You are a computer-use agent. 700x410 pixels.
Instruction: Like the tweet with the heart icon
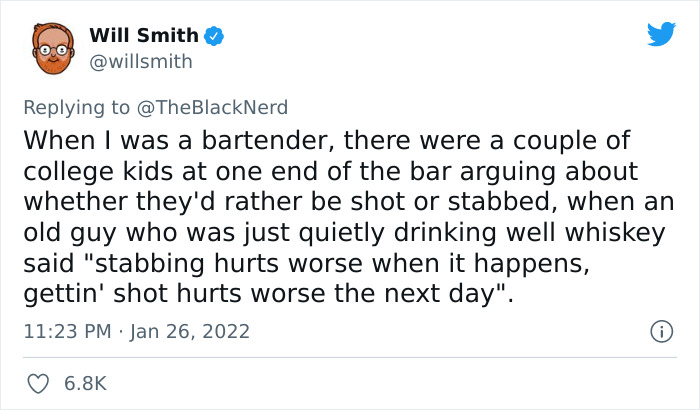click(x=40, y=383)
